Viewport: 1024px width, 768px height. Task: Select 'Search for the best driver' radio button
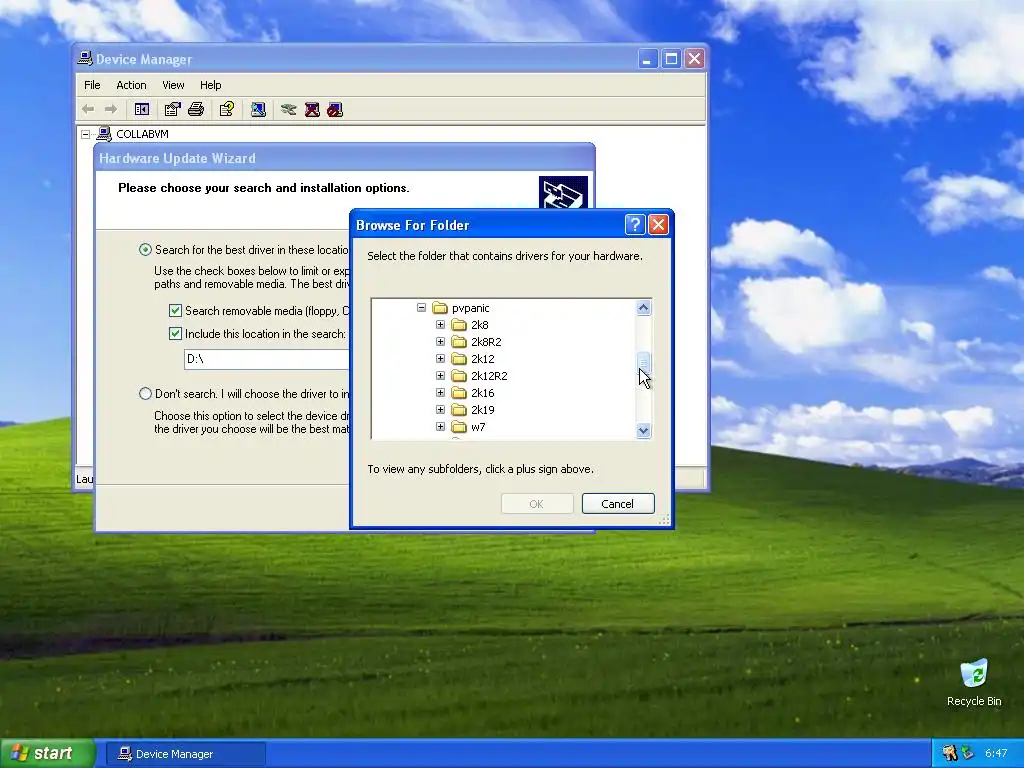click(145, 249)
